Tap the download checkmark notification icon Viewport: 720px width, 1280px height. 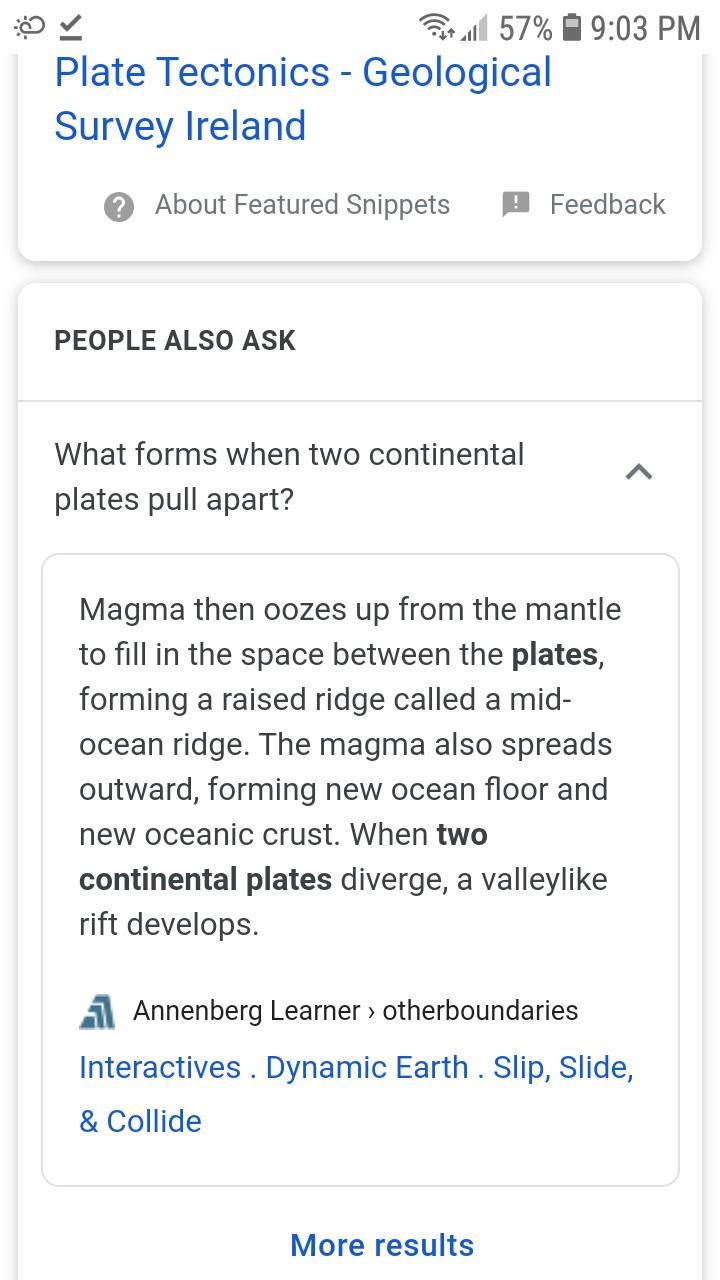pyautogui.click(x=70, y=27)
